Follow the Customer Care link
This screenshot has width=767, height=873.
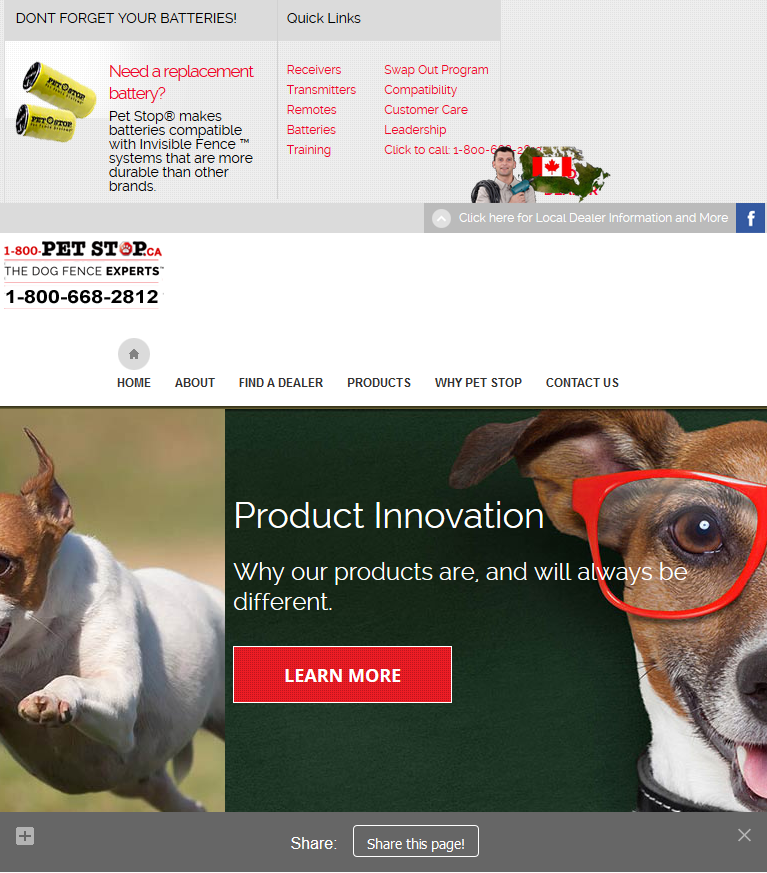coord(426,110)
